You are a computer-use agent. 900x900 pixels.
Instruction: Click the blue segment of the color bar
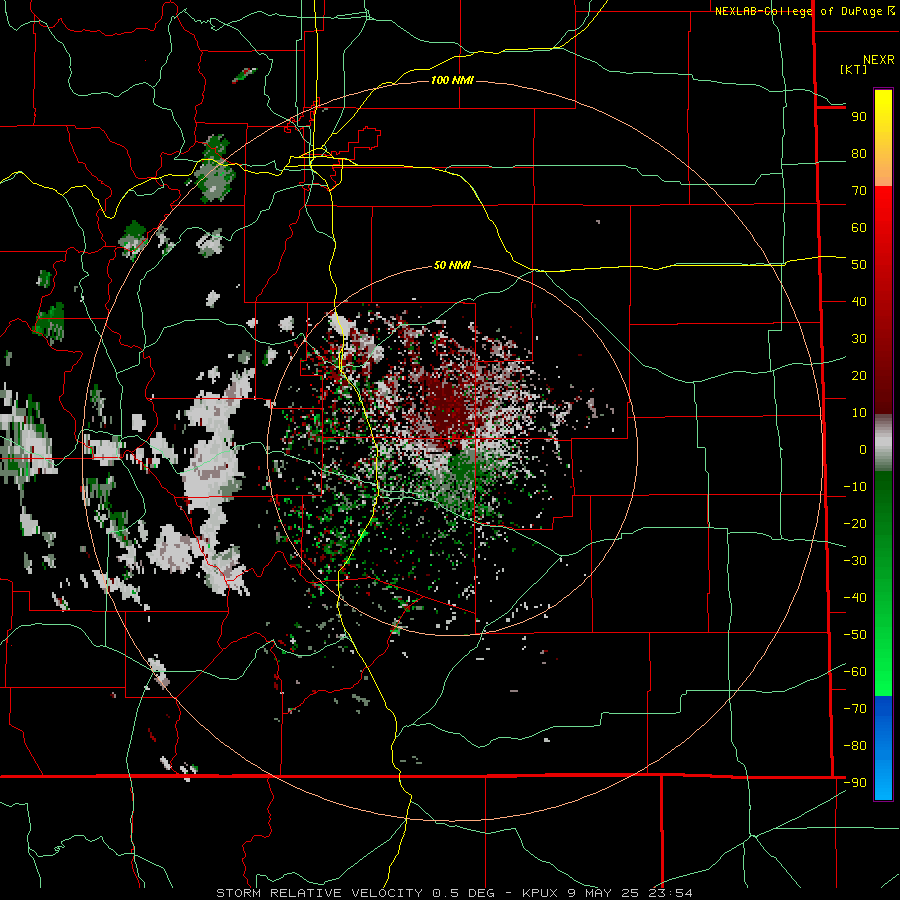click(883, 748)
